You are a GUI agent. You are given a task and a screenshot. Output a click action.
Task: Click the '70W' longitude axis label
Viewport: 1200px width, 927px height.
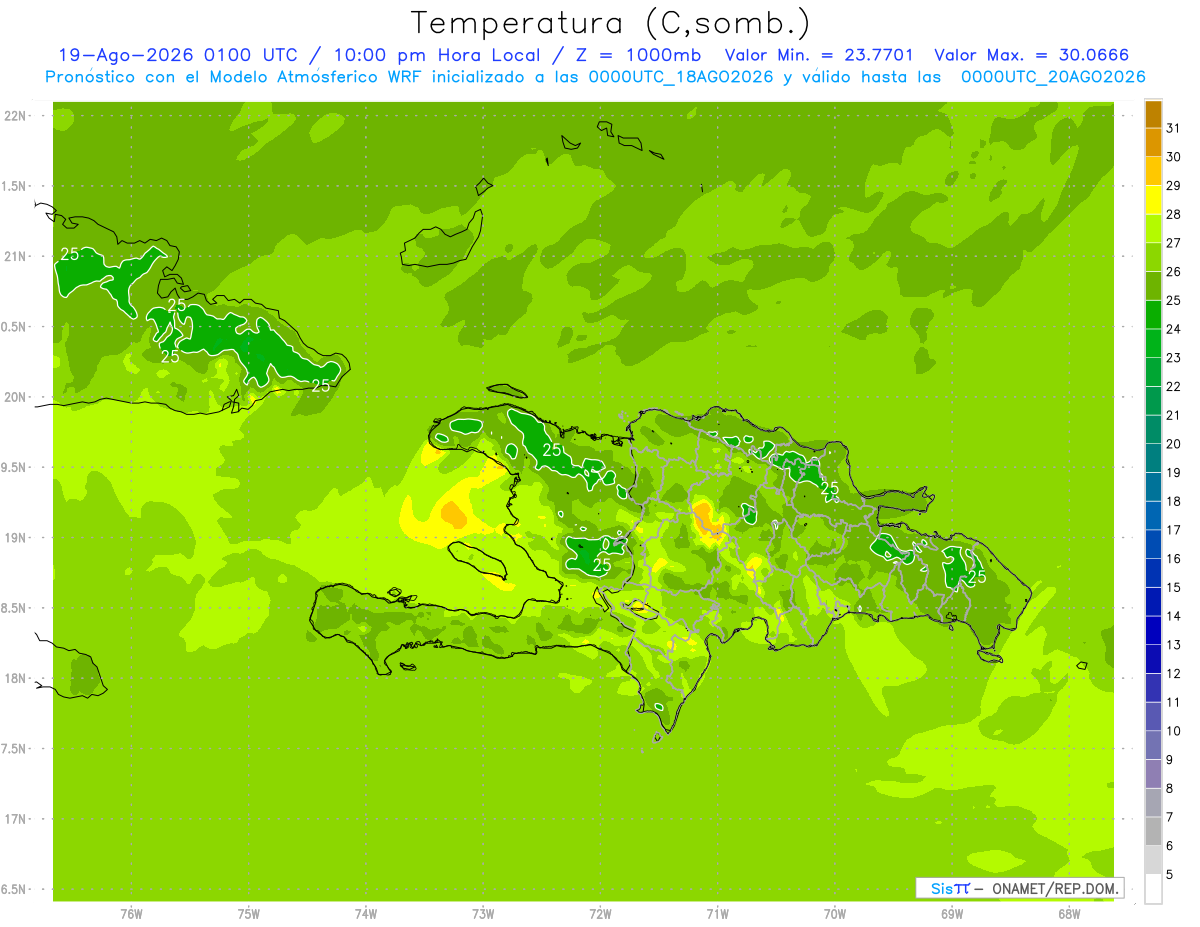[x=835, y=914]
